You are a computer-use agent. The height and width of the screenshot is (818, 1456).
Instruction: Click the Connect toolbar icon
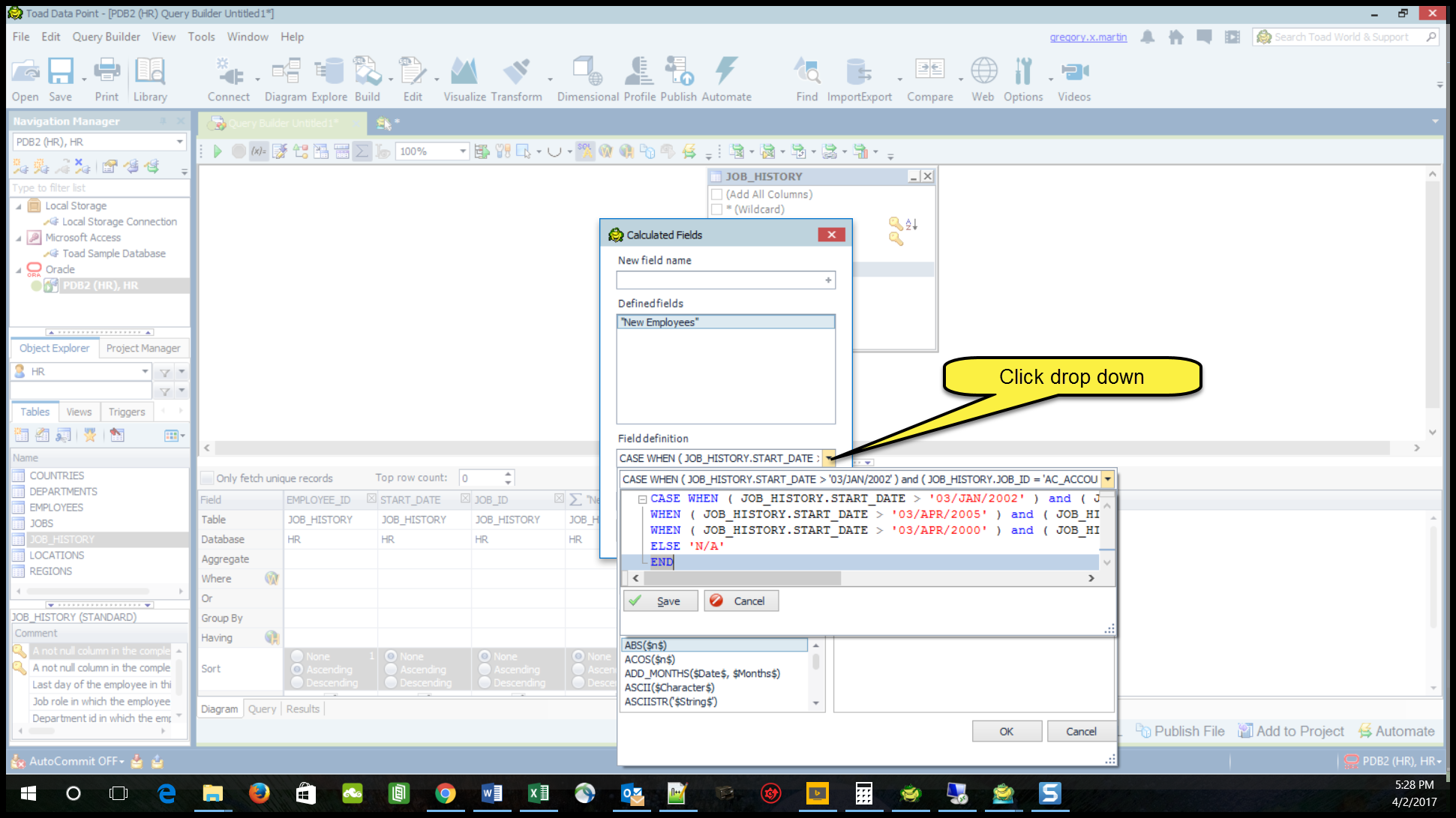229,79
